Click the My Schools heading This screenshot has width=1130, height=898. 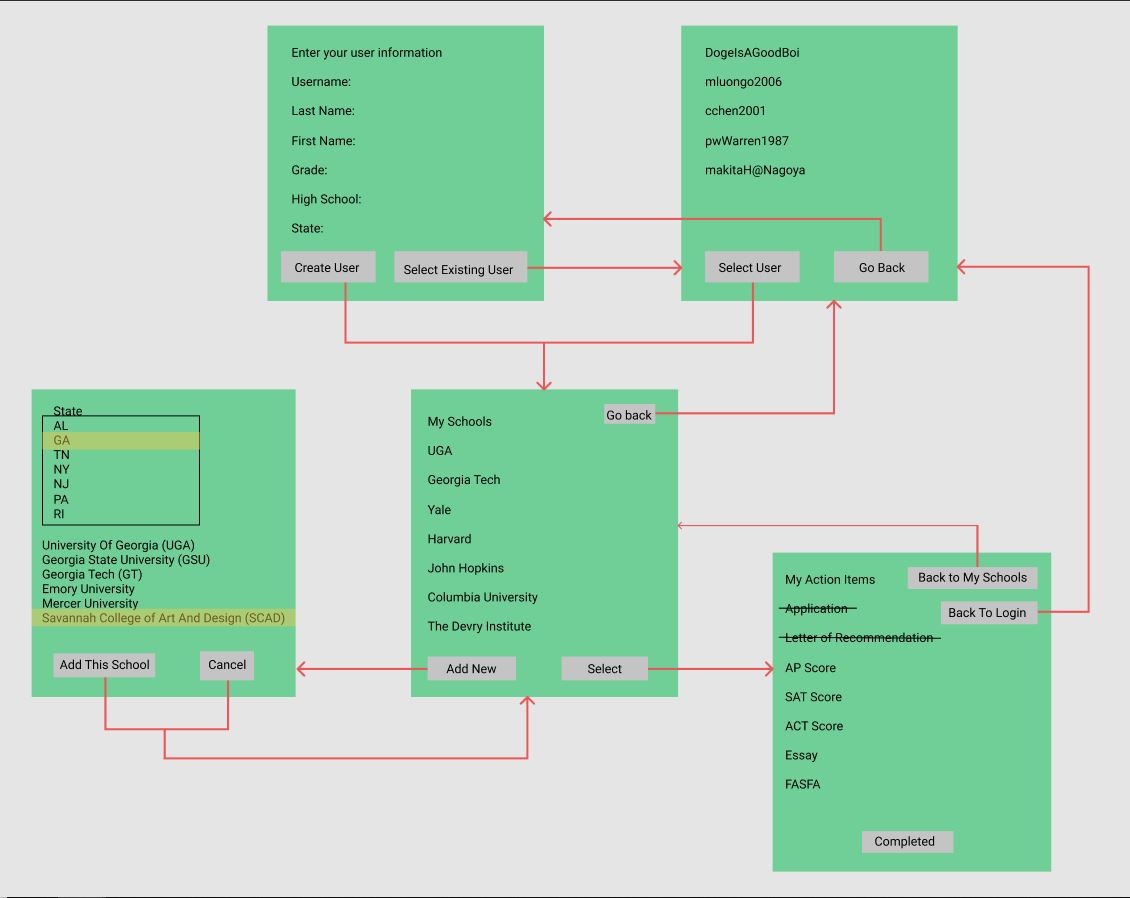(x=460, y=422)
